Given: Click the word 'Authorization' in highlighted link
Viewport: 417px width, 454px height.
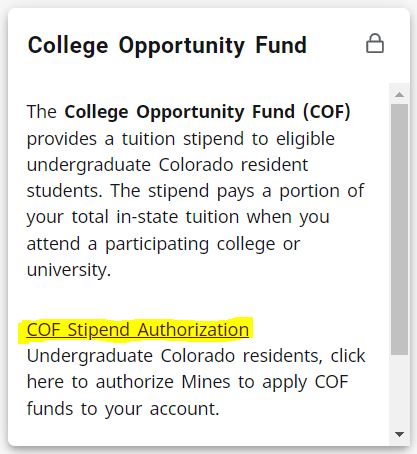Looking at the screenshot, I should 193,330.
